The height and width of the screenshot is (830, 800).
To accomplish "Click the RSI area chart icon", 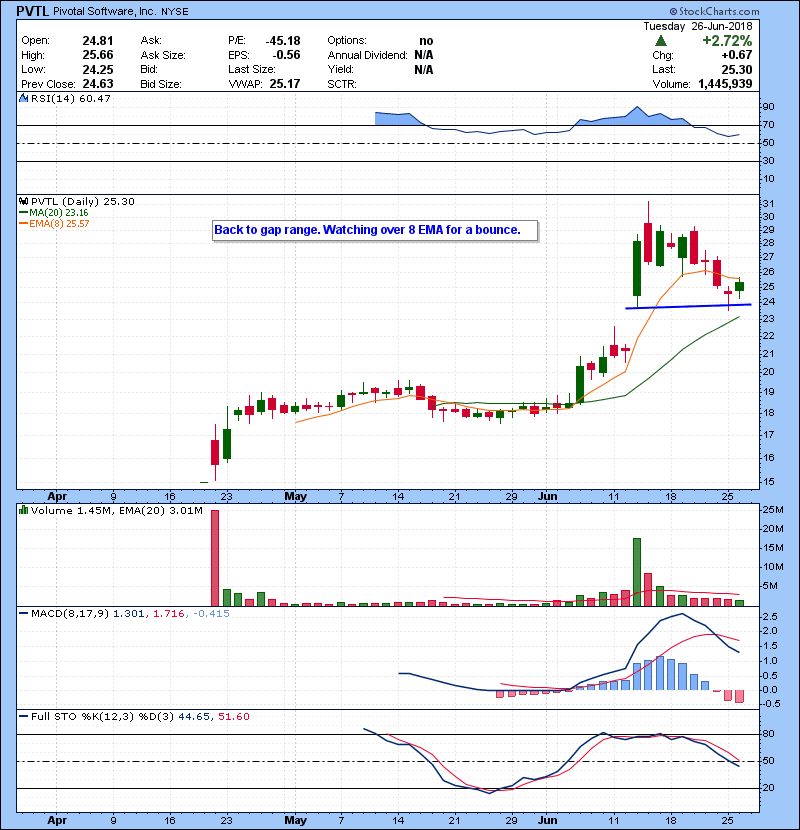I will 23,98.
